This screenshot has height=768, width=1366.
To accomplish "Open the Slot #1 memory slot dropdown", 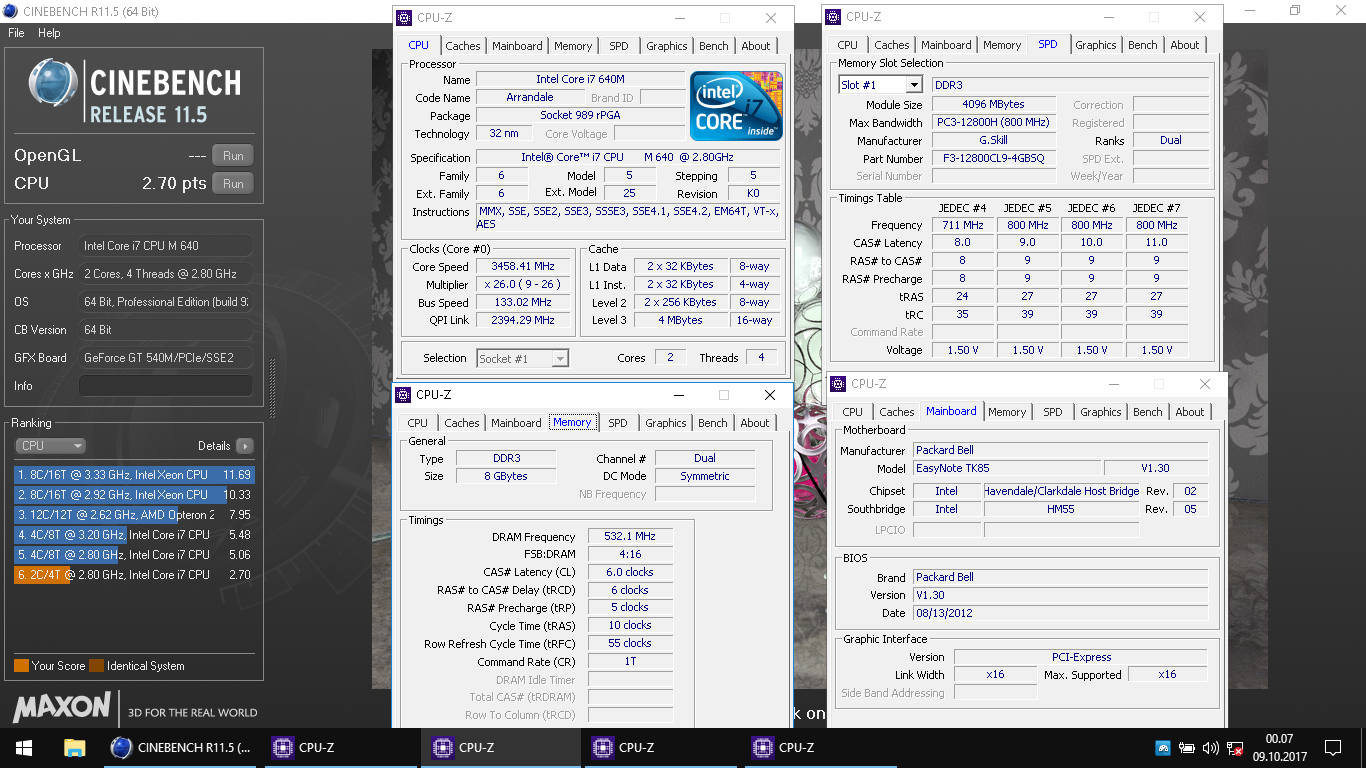I will coord(880,85).
